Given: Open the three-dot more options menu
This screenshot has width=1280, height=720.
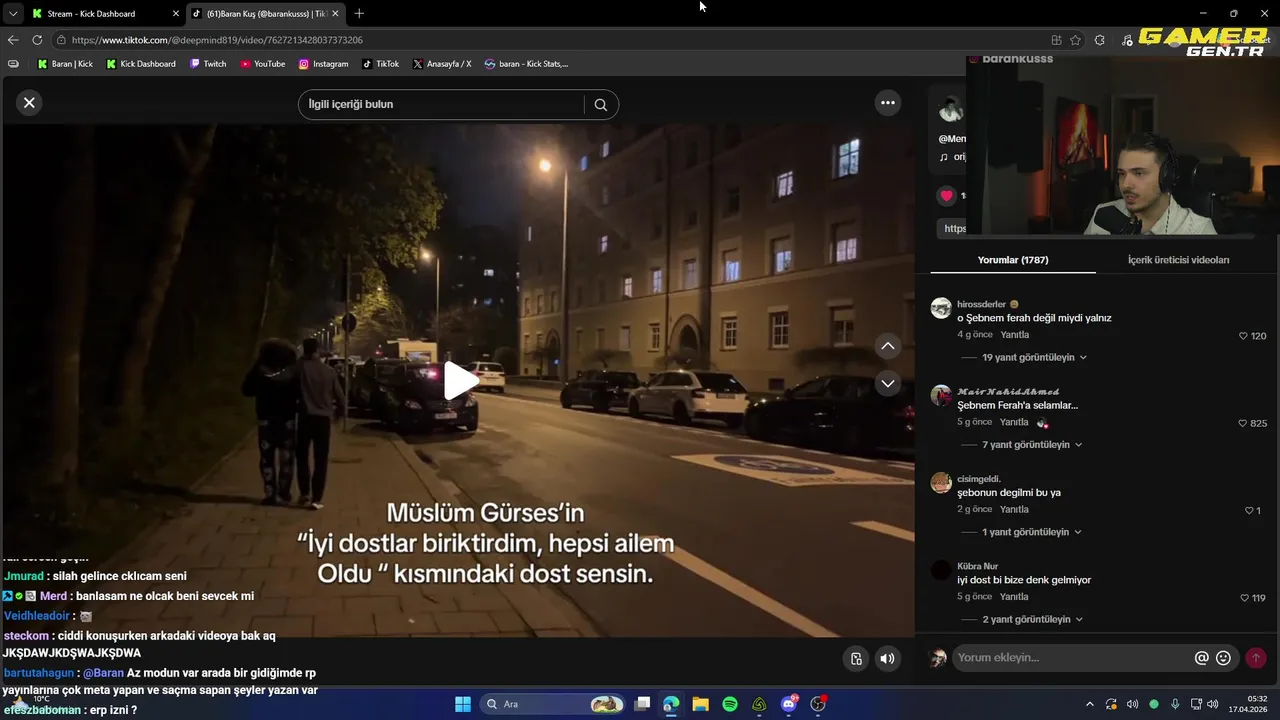Looking at the screenshot, I should (x=887, y=102).
